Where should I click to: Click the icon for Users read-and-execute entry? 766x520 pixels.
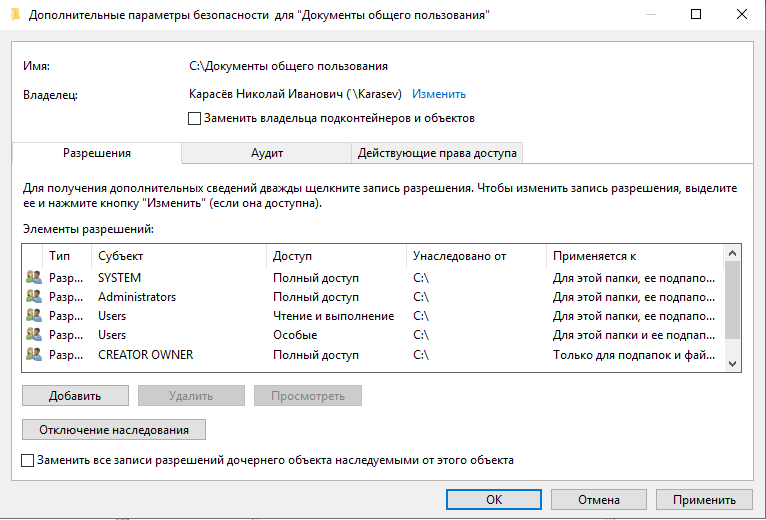pos(33,316)
